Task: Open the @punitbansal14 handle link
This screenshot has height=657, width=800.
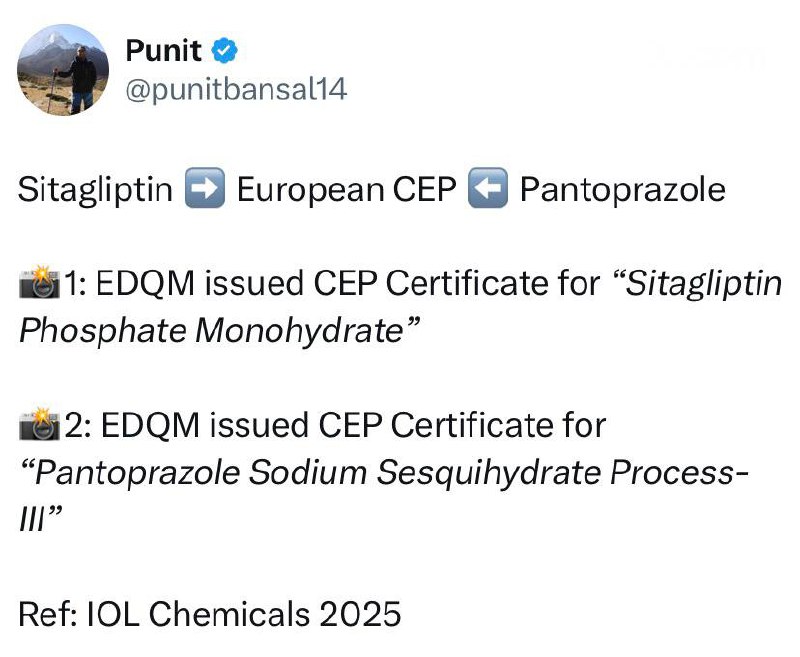Action: [236, 89]
